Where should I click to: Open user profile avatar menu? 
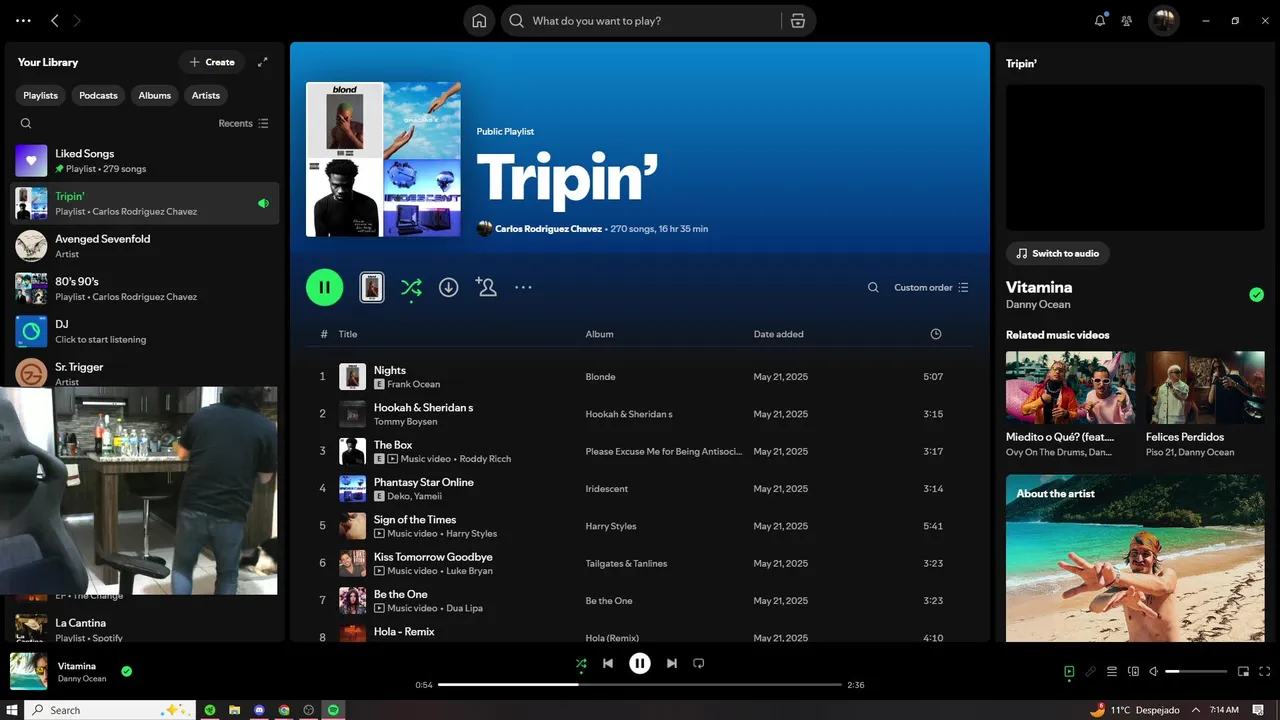(1163, 20)
